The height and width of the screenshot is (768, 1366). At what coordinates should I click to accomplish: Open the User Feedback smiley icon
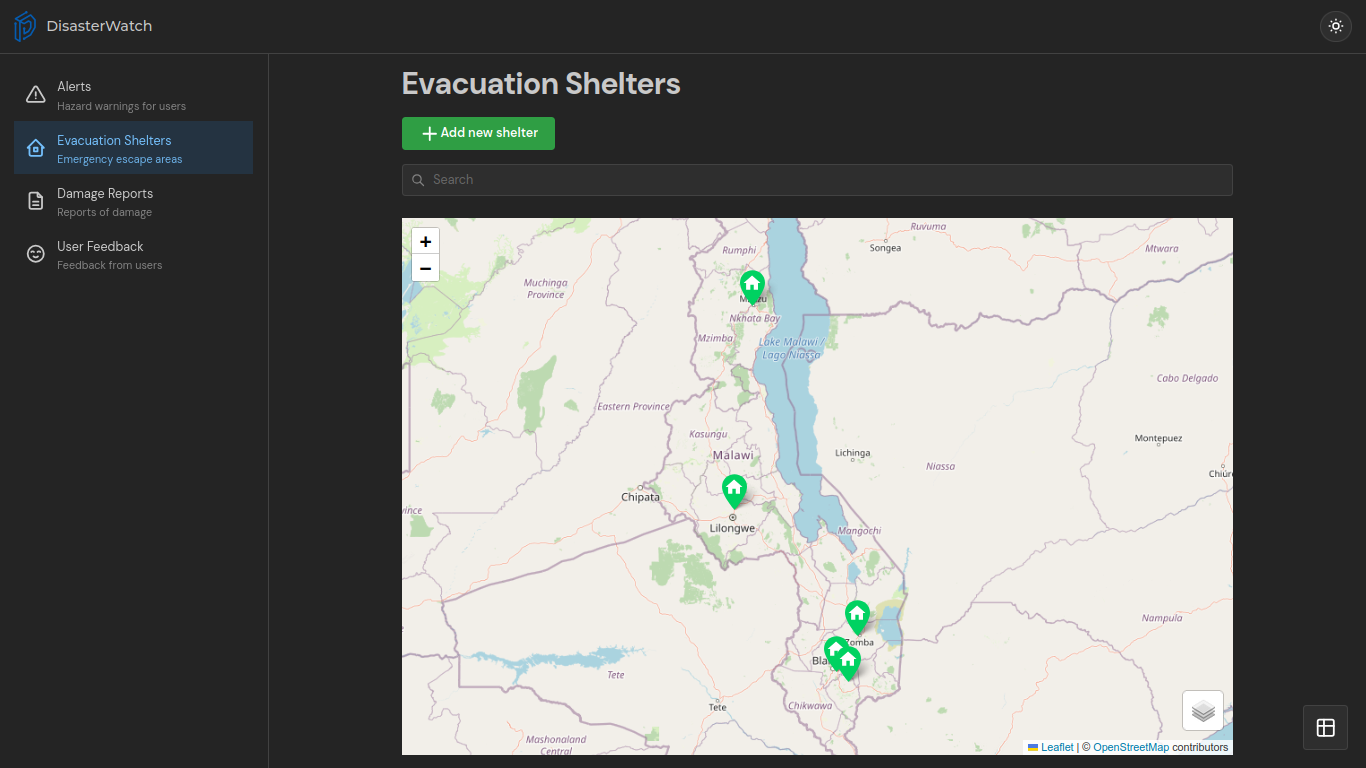36,254
